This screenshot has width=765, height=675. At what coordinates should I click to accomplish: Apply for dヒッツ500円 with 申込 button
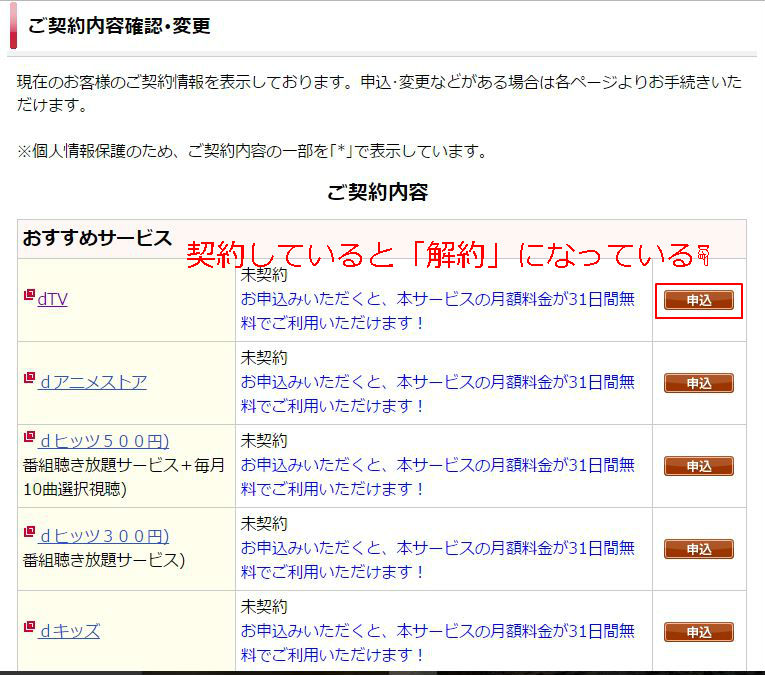click(x=699, y=466)
